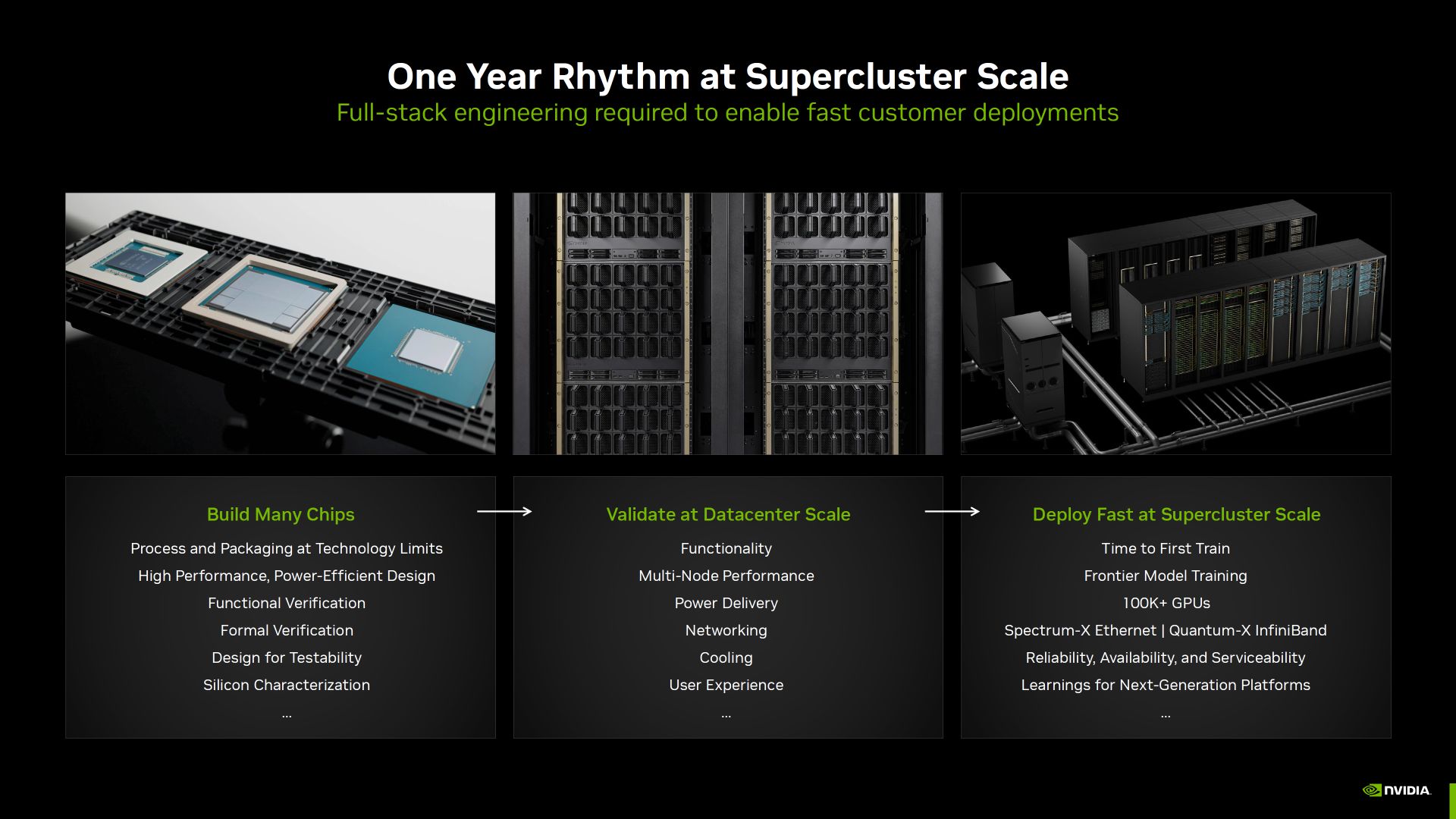
Task: Click the green subtitle about full-stack engineering
Action: 728,112
